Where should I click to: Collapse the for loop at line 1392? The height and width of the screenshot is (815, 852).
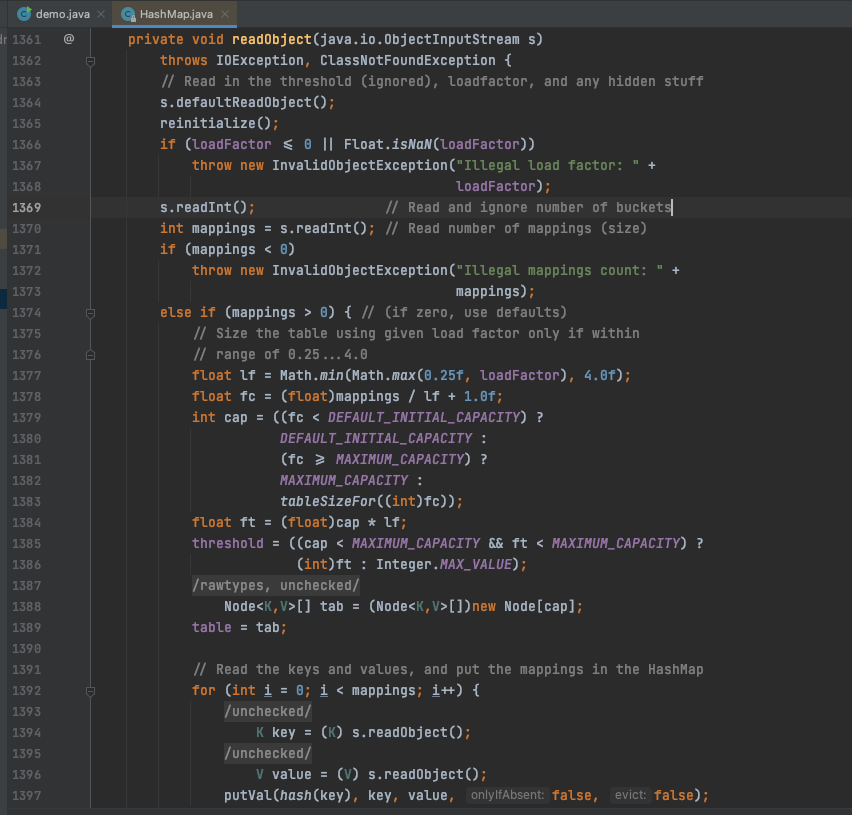(91, 691)
